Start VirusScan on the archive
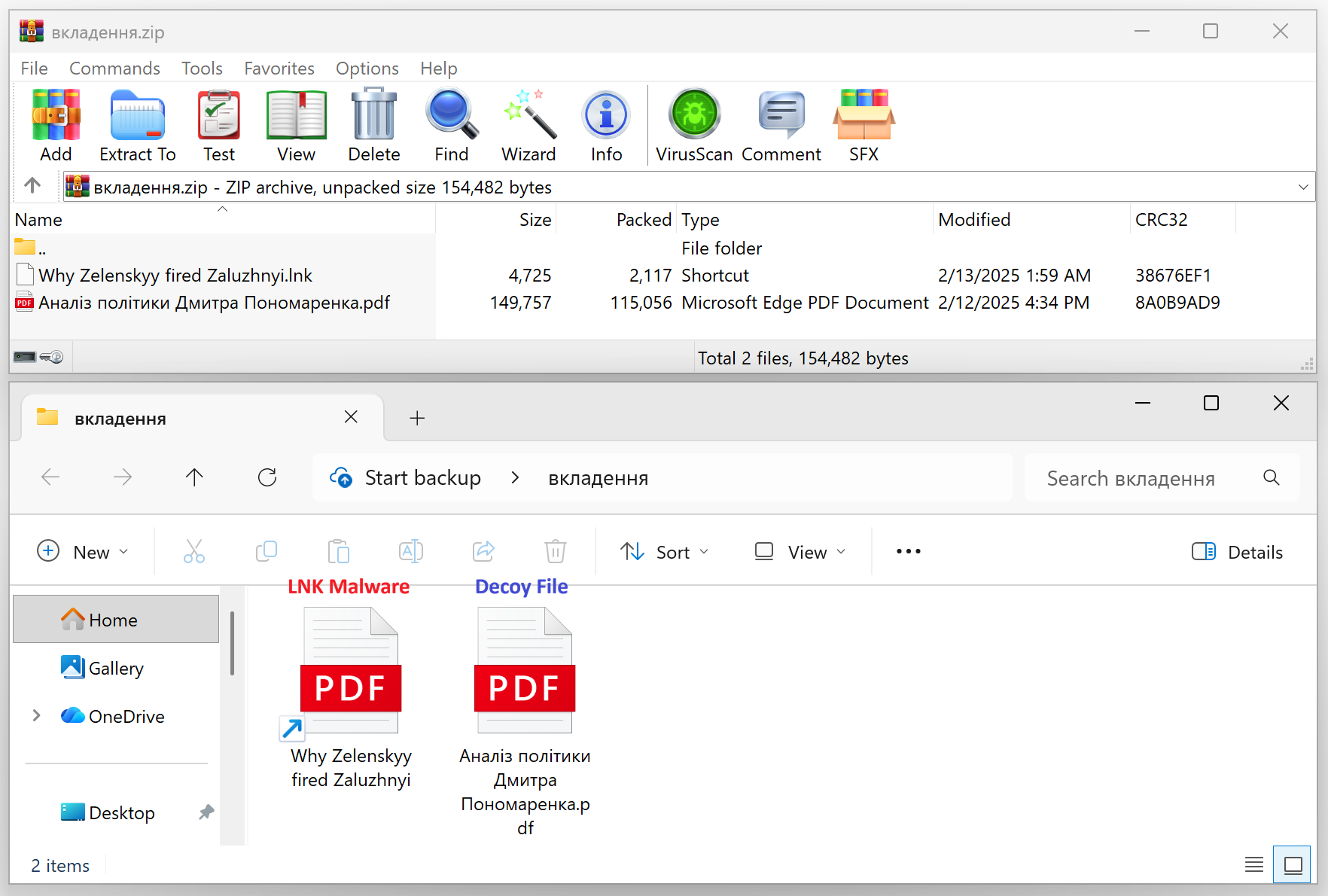 (x=694, y=125)
